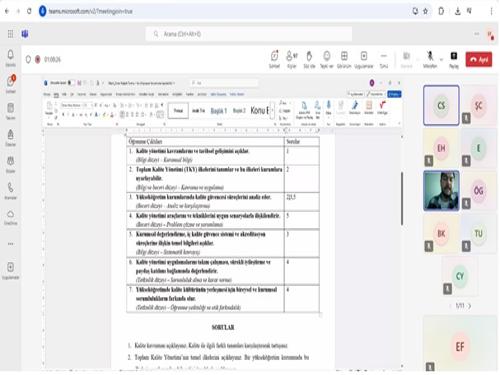Open Etkinlik bell icon in left sidebar
Viewport: 500px width, 375px height.
pyautogui.click(x=11, y=58)
